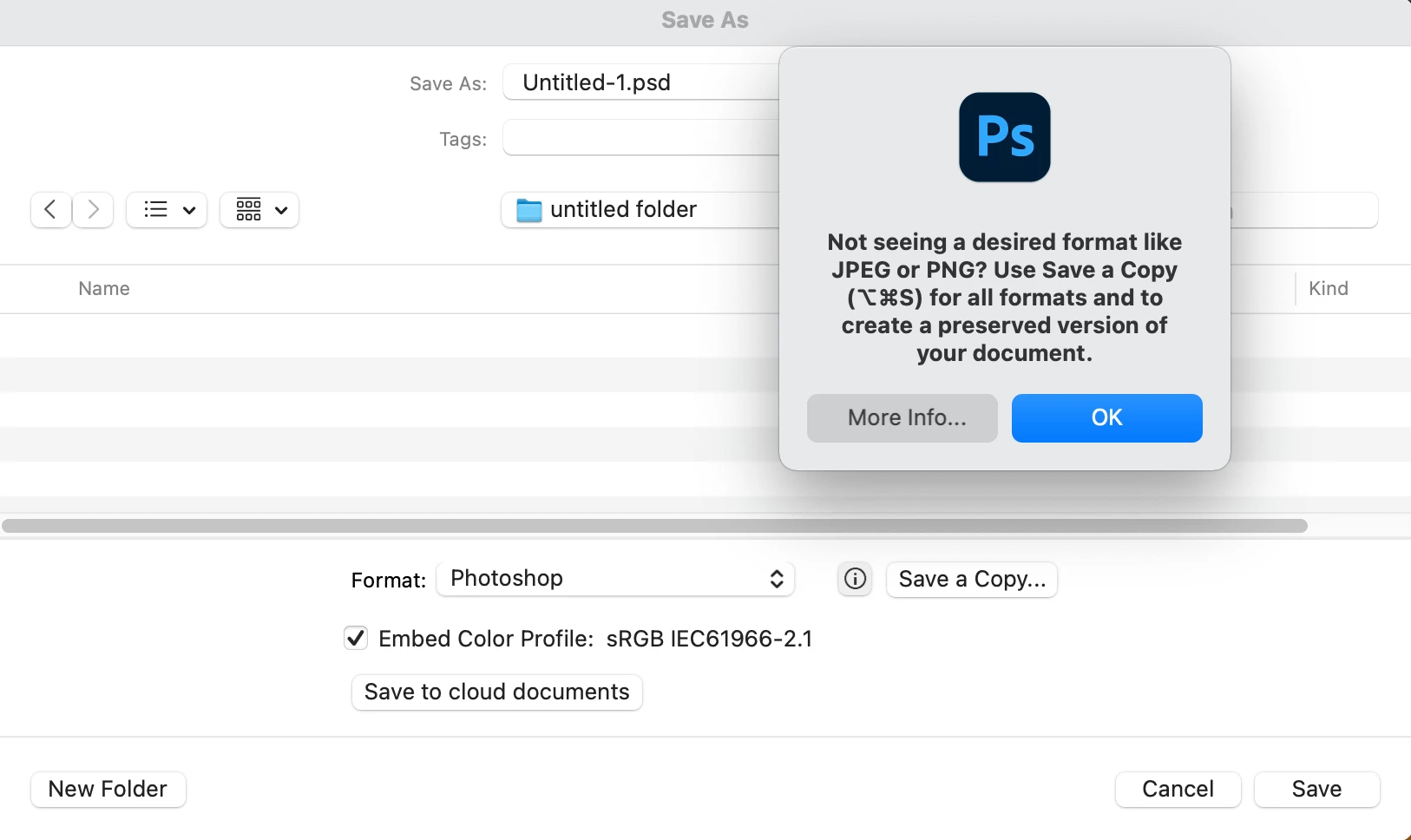1411x840 pixels.
Task: Create a New Folder
Action: [108, 790]
